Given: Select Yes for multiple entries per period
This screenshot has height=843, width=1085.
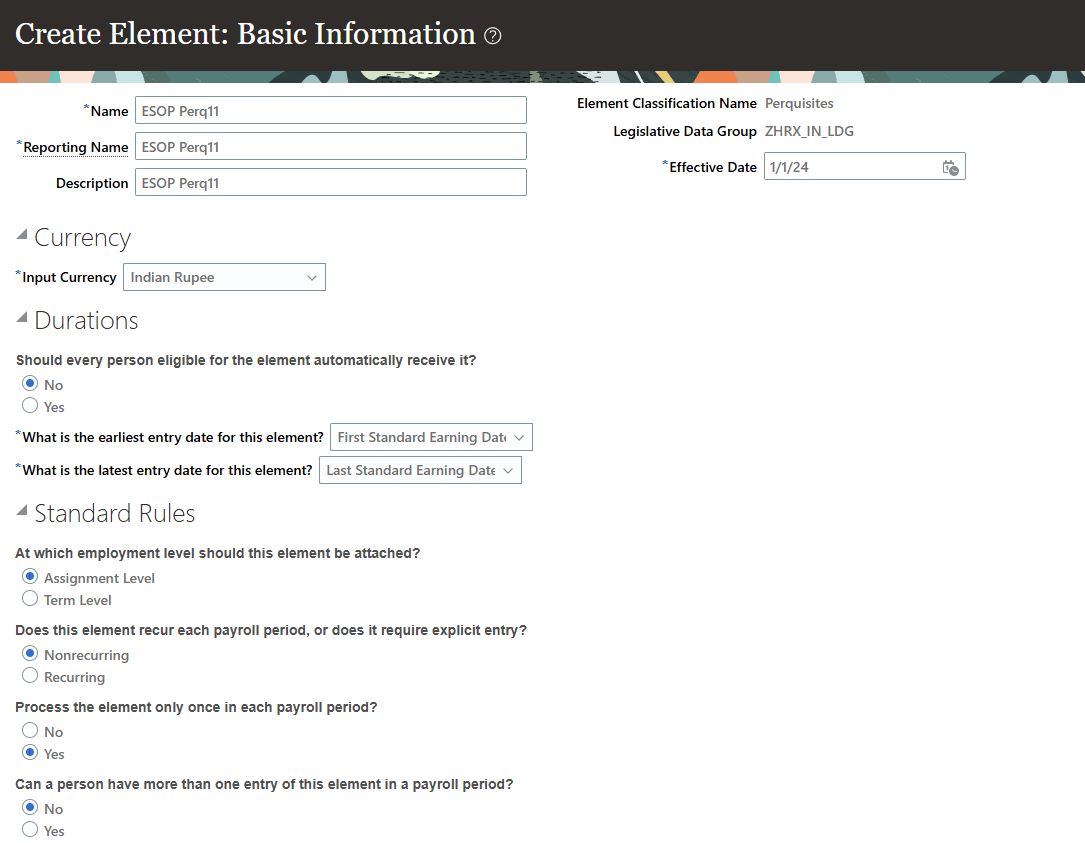Looking at the screenshot, I should 30,830.
